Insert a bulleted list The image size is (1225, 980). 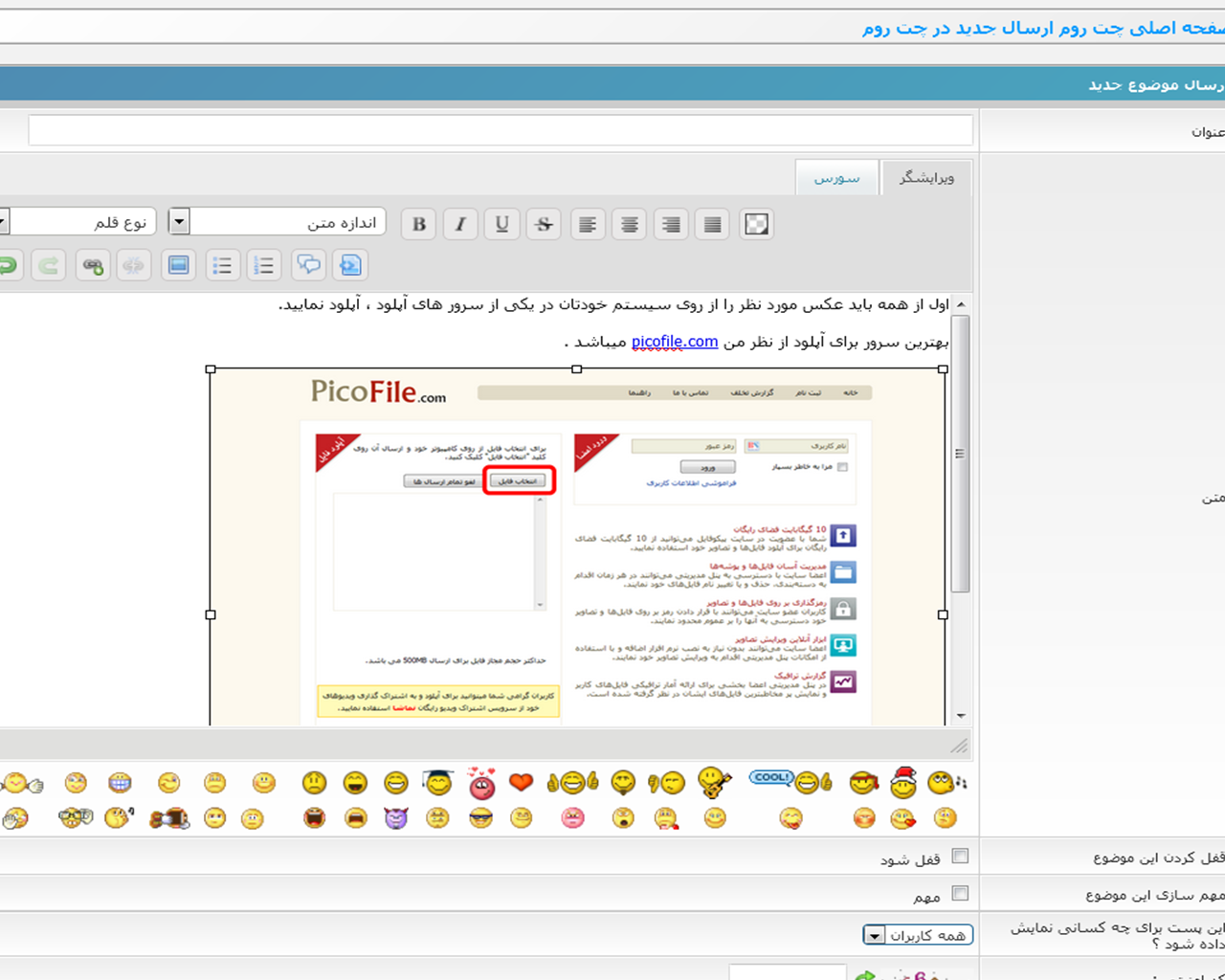tap(222, 265)
